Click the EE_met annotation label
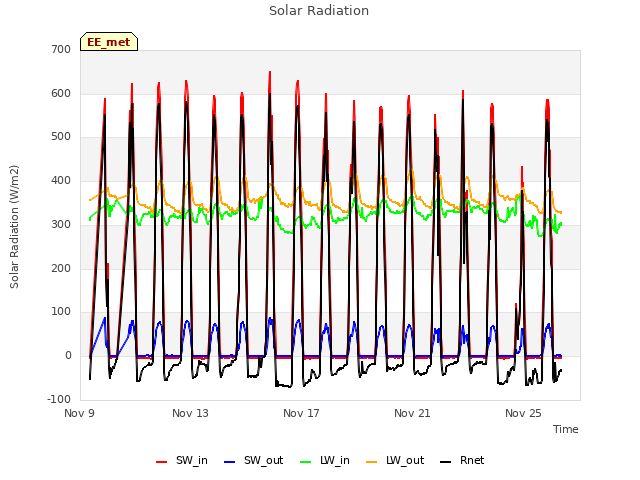Viewport: 640px width, 480px height. [x=109, y=42]
